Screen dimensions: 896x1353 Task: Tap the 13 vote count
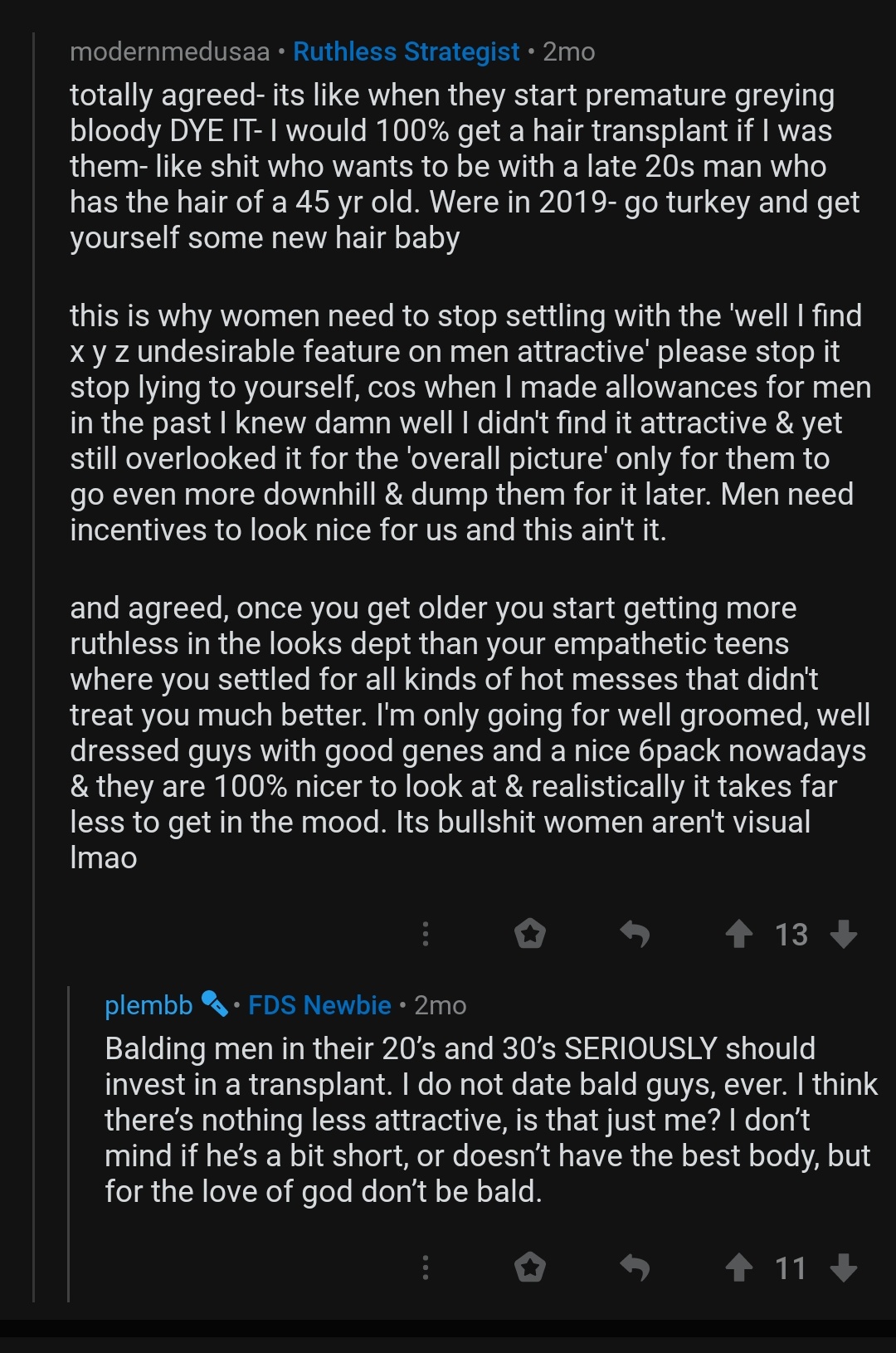pos(791,935)
